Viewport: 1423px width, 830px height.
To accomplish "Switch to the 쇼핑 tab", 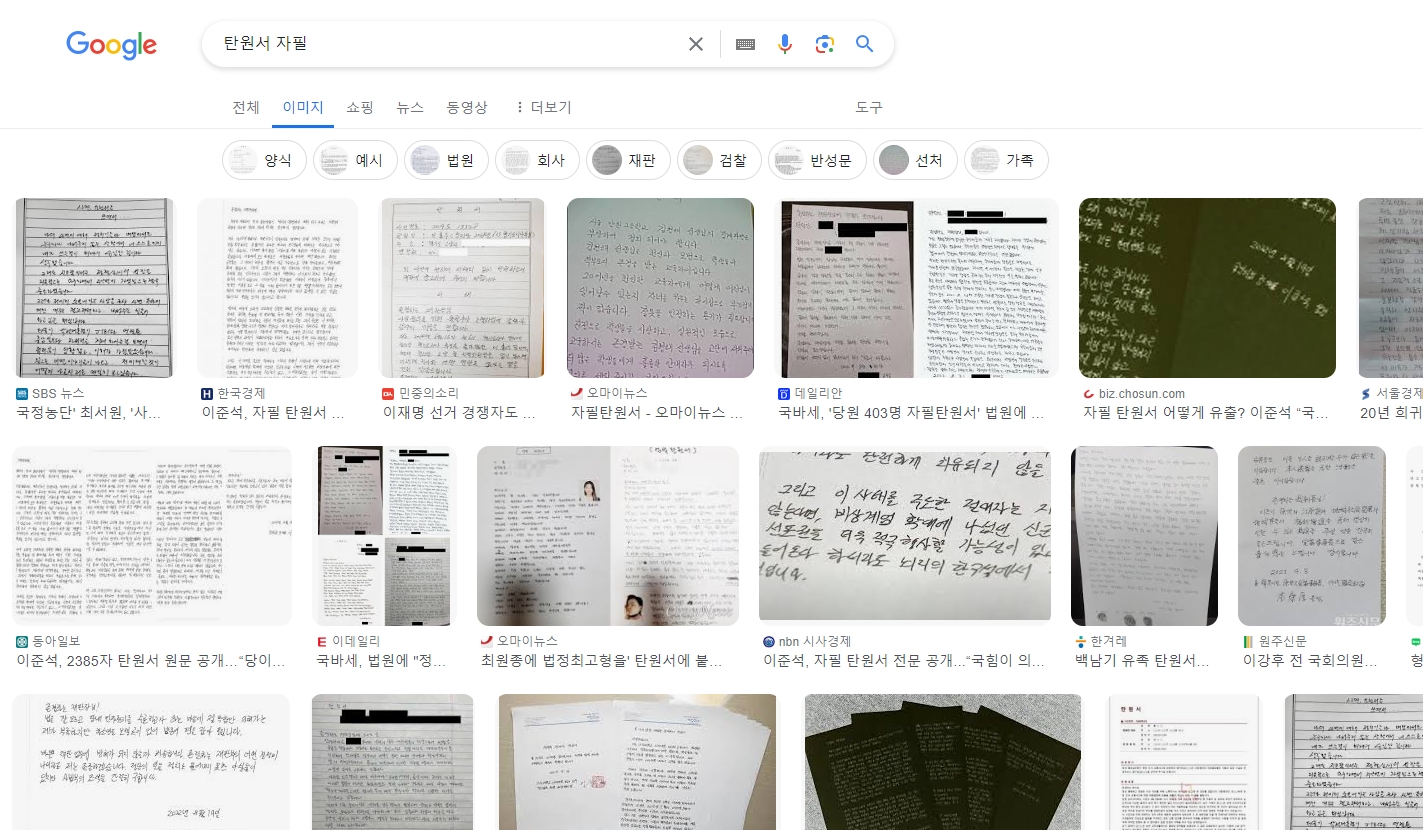I will coord(360,107).
